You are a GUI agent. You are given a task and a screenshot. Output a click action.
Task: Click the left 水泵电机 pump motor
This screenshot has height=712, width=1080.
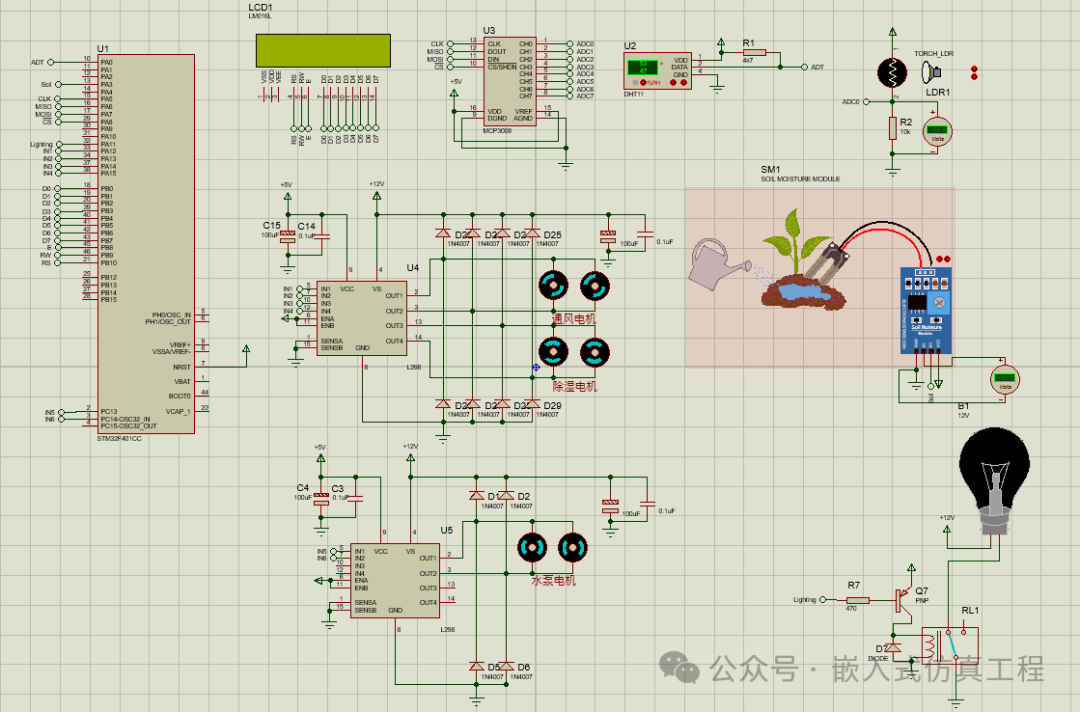click(x=531, y=547)
